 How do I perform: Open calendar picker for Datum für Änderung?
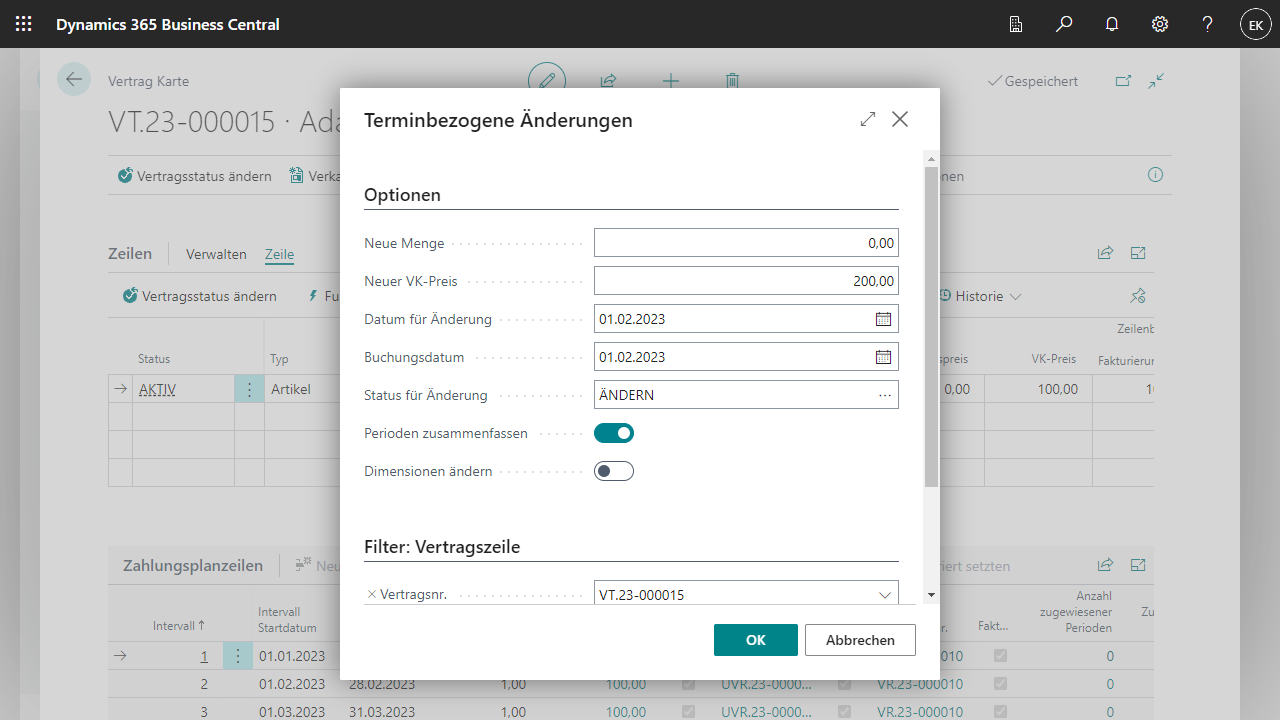(x=883, y=319)
